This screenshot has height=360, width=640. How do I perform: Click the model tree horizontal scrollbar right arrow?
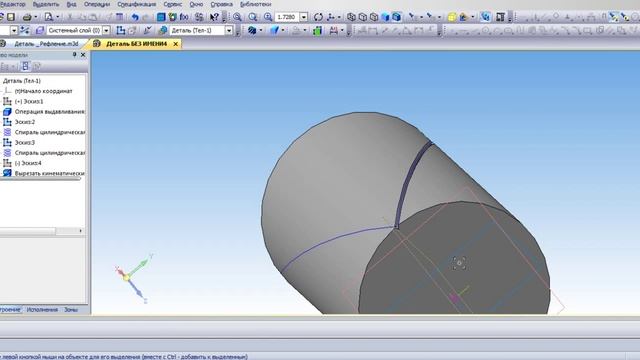tap(80, 231)
